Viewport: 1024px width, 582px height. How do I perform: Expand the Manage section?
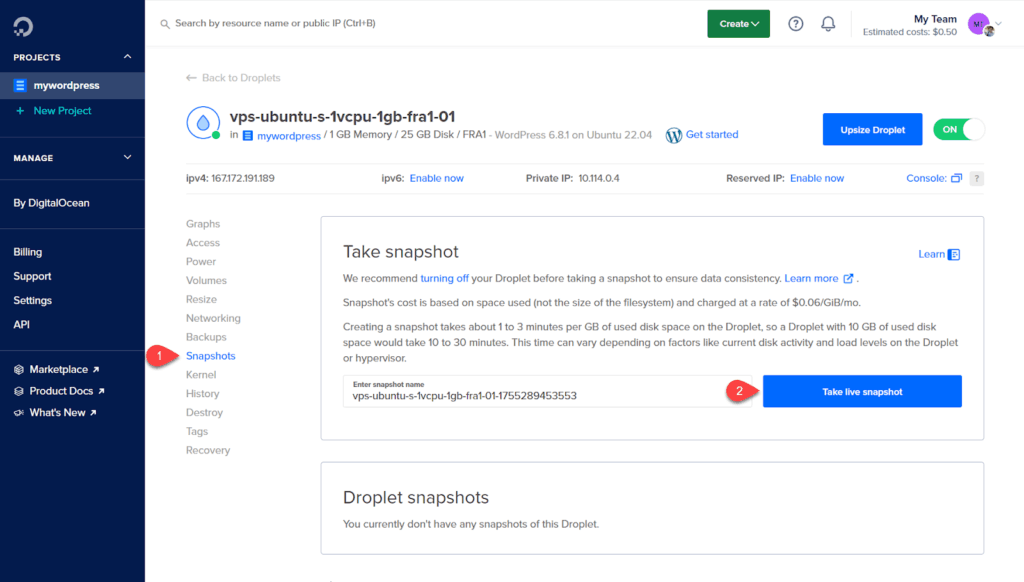(x=127, y=157)
